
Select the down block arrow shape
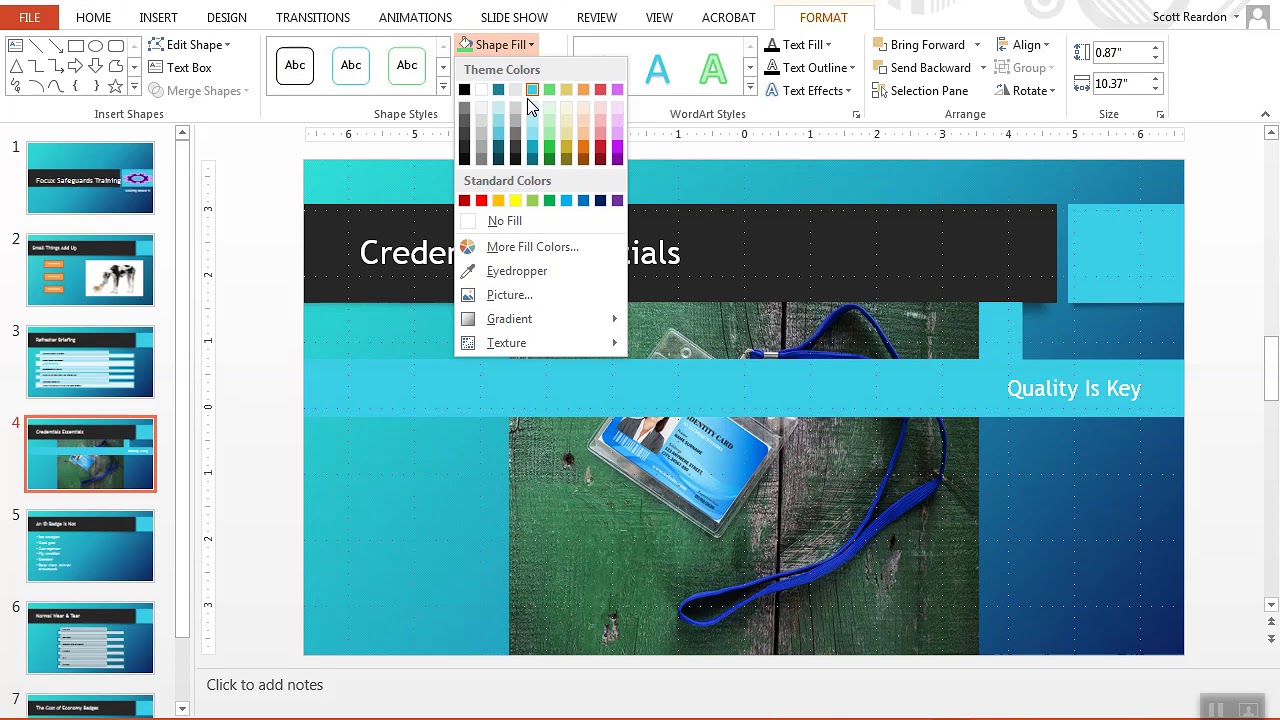pos(96,66)
